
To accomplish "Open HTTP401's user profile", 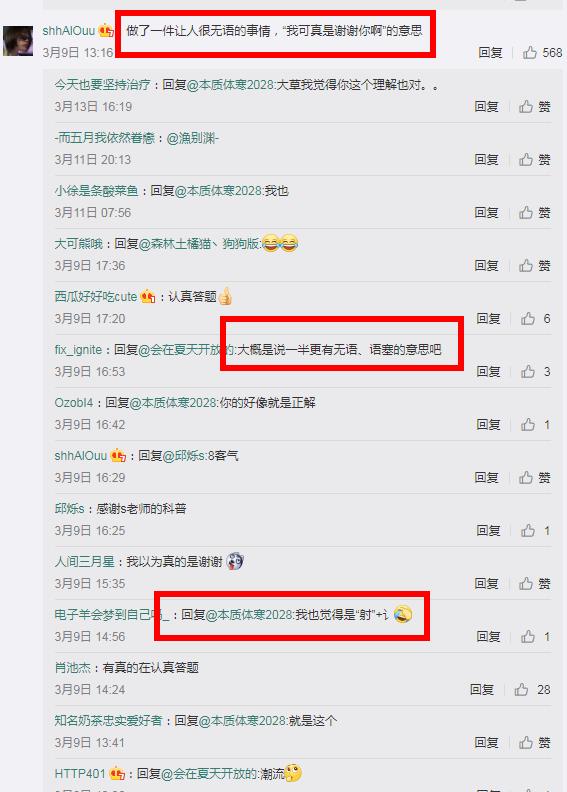I will point(79,773).
